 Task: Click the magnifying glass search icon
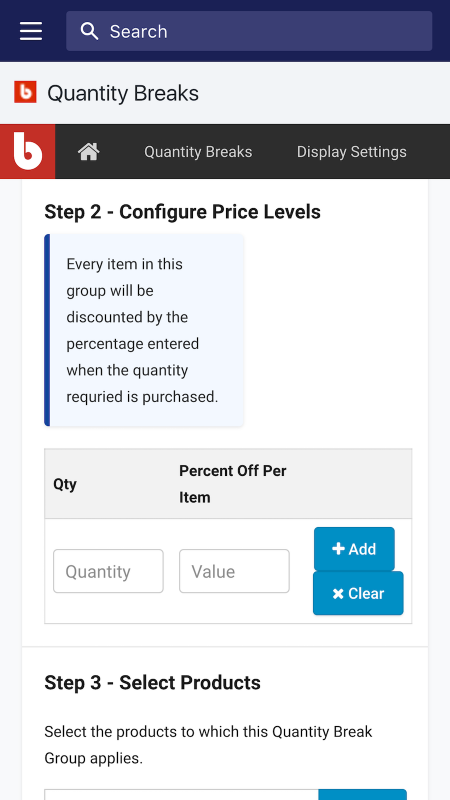click(89, 31)
